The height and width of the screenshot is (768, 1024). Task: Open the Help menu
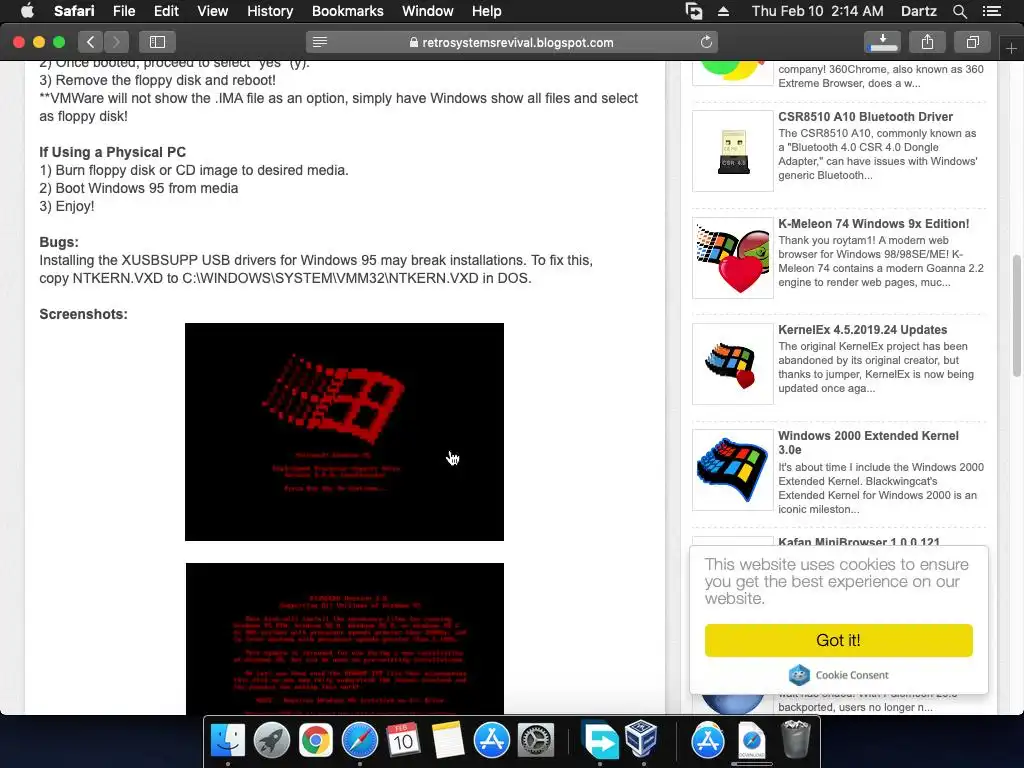(x=487, y=11)
